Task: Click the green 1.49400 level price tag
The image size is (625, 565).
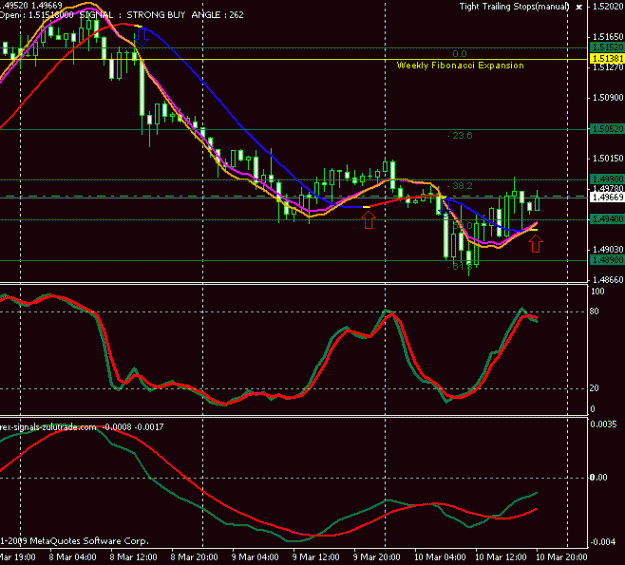Action: [607, 219]
